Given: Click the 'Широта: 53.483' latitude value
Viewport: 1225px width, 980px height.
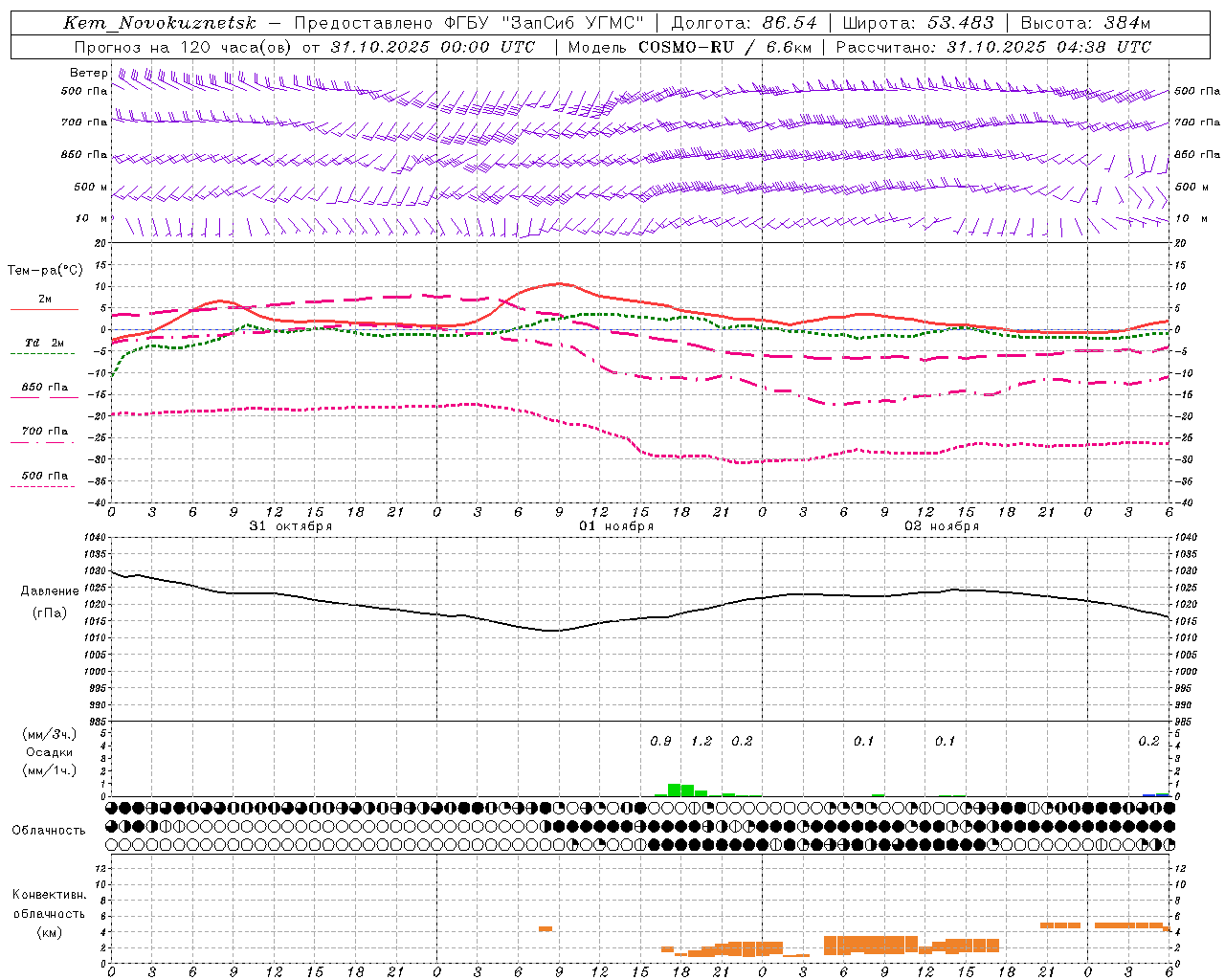Looking at the screenshot, I should click(919, 23).
